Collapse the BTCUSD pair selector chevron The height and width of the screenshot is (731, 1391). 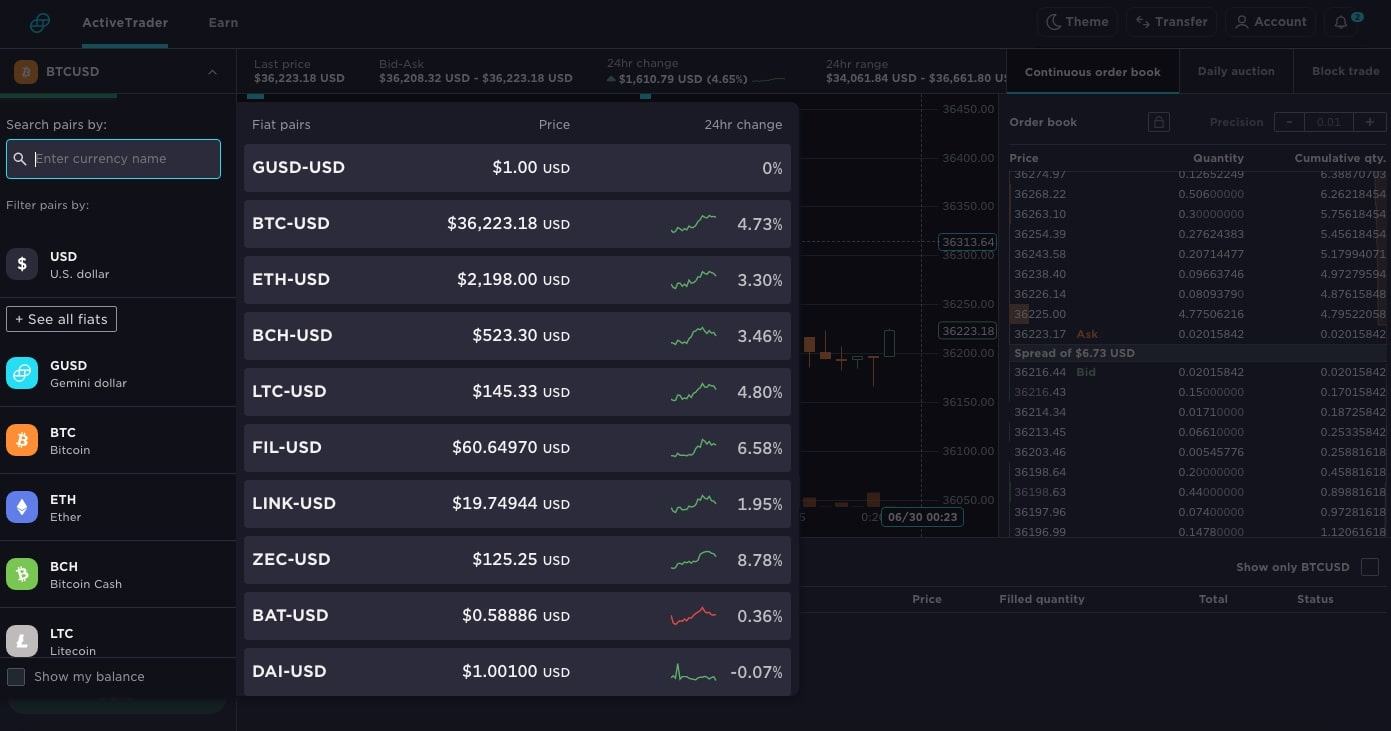click(x=211, y=72)
